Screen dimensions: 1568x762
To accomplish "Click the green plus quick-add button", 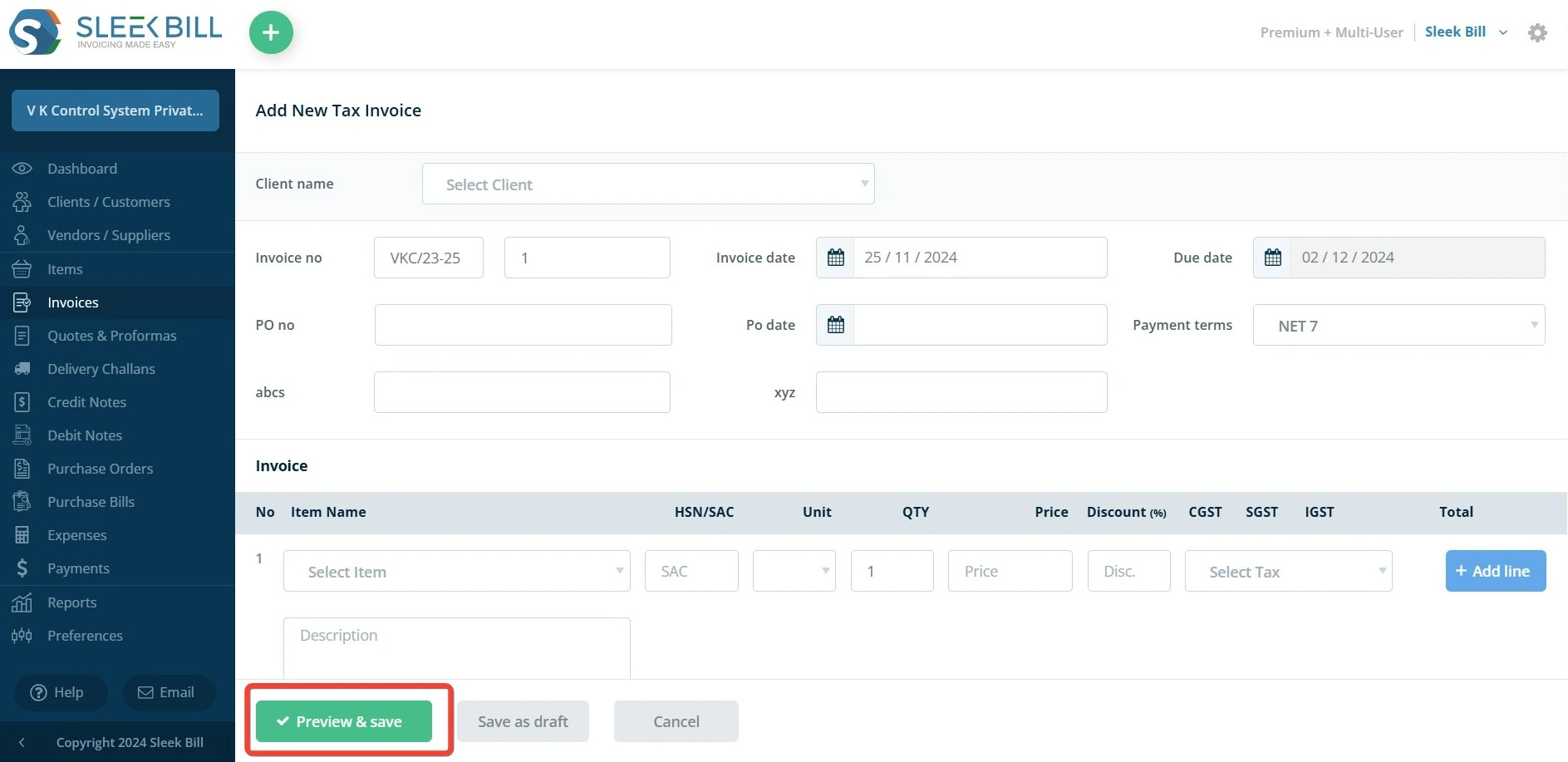I will pos(271,32).
